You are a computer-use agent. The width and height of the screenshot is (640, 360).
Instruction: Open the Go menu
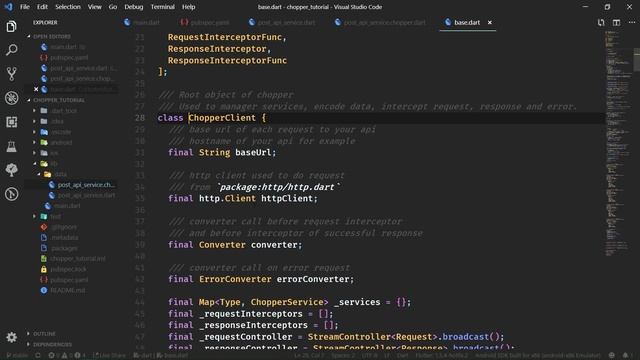(113, 7)
